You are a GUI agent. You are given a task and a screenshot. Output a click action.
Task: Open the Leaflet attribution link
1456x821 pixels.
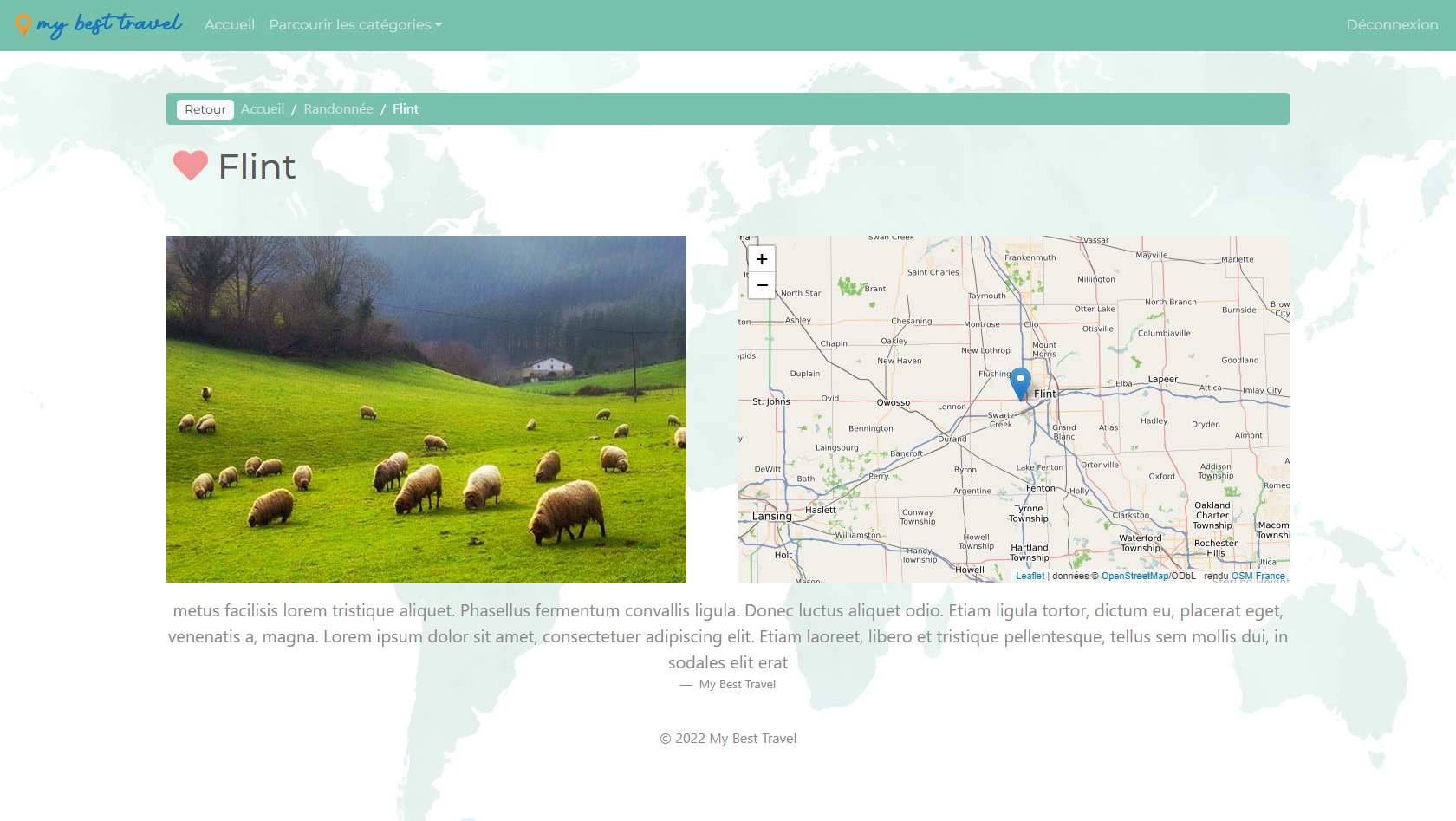click(1030, 576)
